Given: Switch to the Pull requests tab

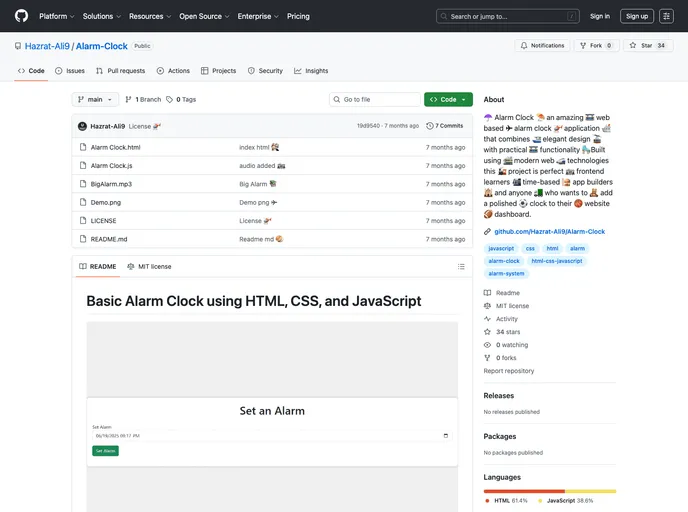Looking at the screenshot, I should click(x=120, y=71).
